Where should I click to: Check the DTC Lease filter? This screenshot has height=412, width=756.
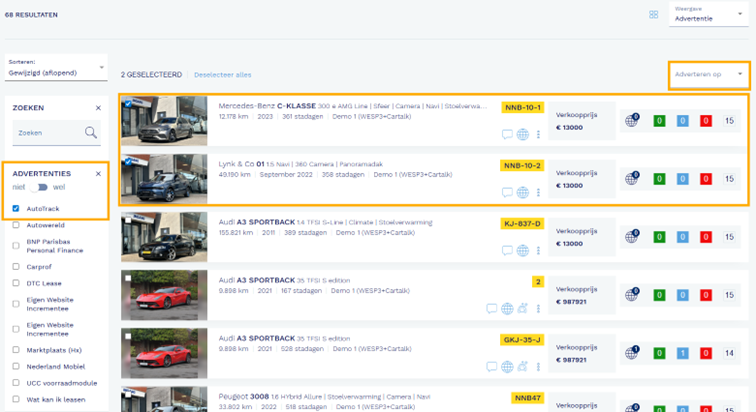(16, 283)
